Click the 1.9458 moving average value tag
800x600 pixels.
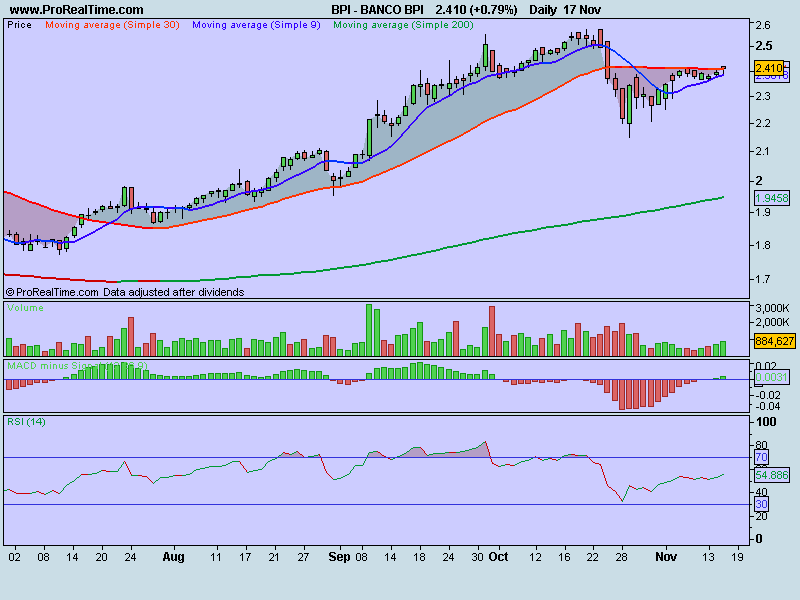coord(771,198)
